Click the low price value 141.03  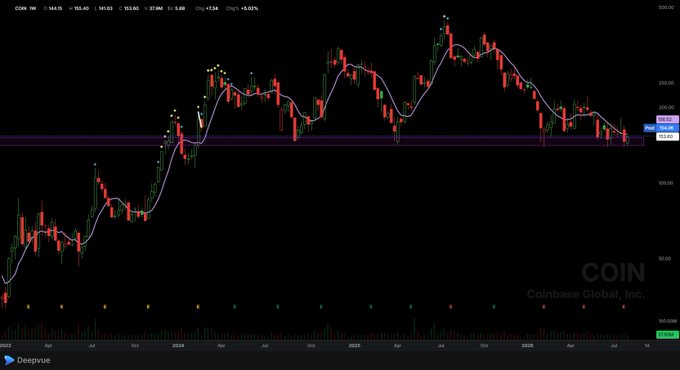(x=106, y=8)
